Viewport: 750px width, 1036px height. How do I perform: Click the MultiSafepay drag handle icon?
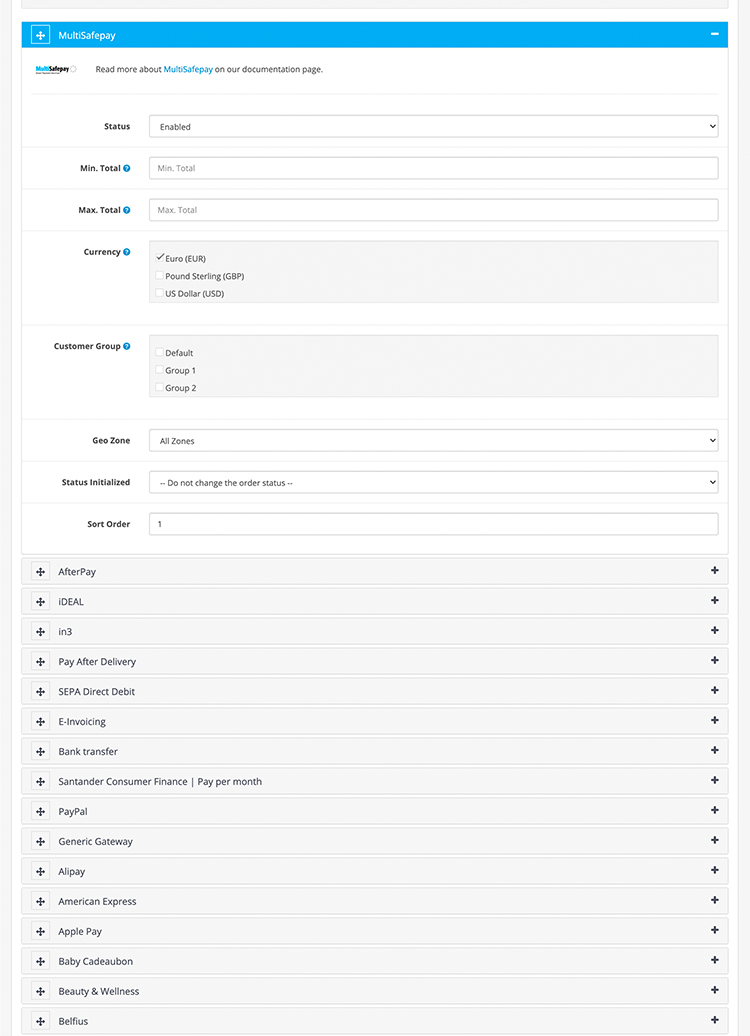40,35
